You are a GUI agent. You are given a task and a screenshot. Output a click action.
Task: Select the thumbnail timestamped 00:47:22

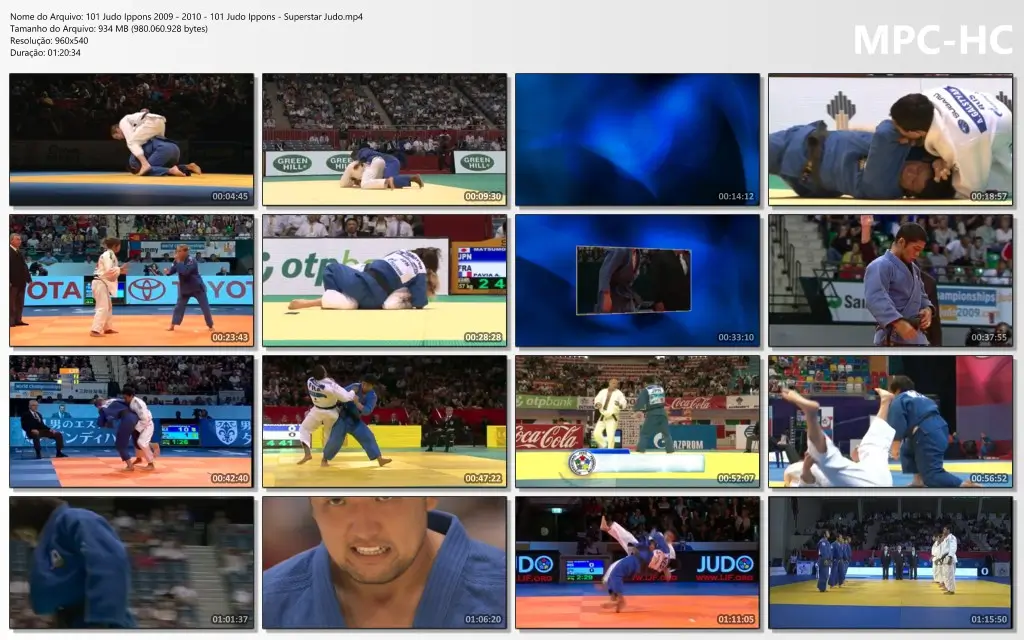(x=385, y=421)
